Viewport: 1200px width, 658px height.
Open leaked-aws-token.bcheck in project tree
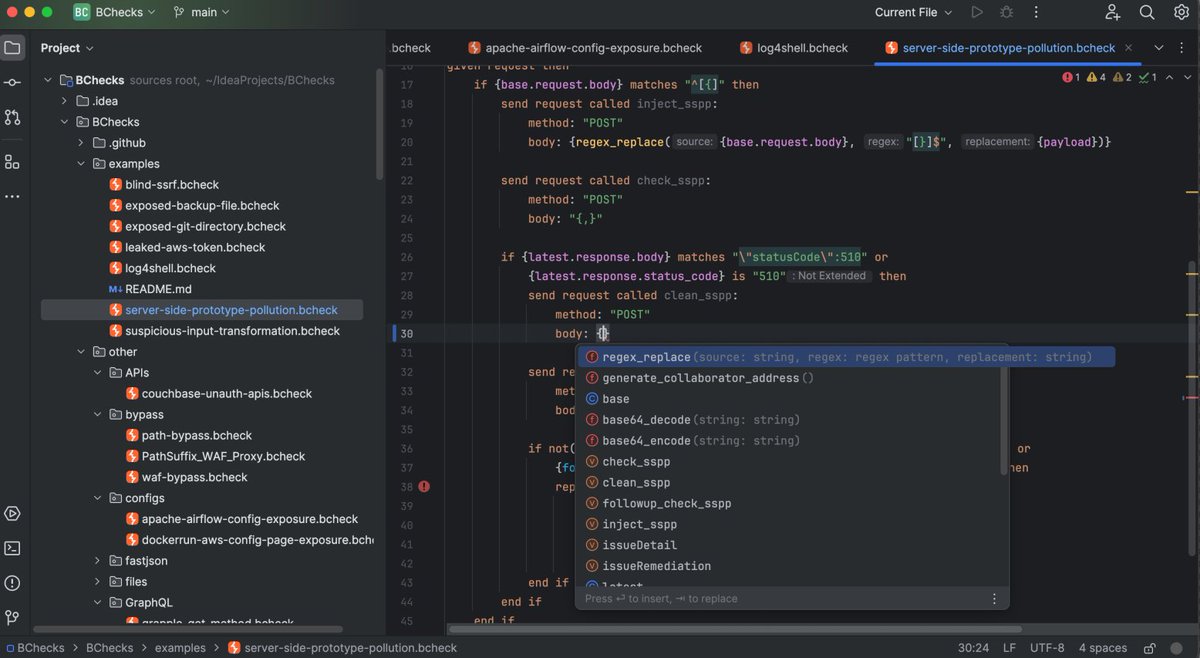tap(195, 247)
